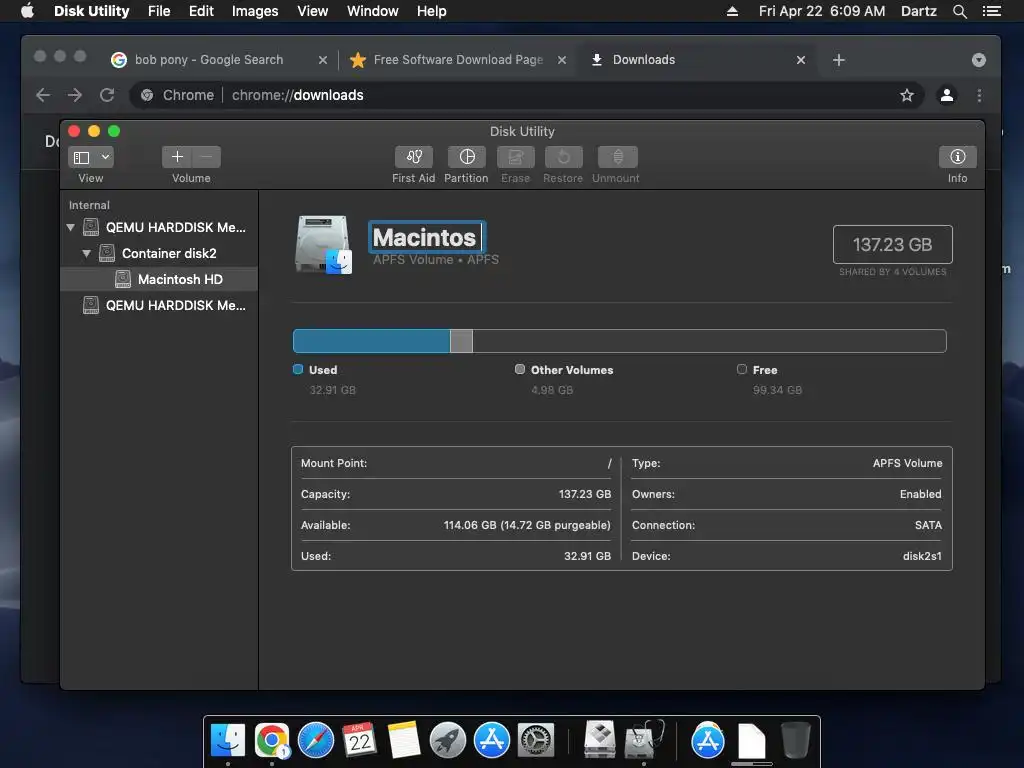The image size is (1024, 768).
Task: Open Chrome's three-dot menu
Action: pos(979,95)
